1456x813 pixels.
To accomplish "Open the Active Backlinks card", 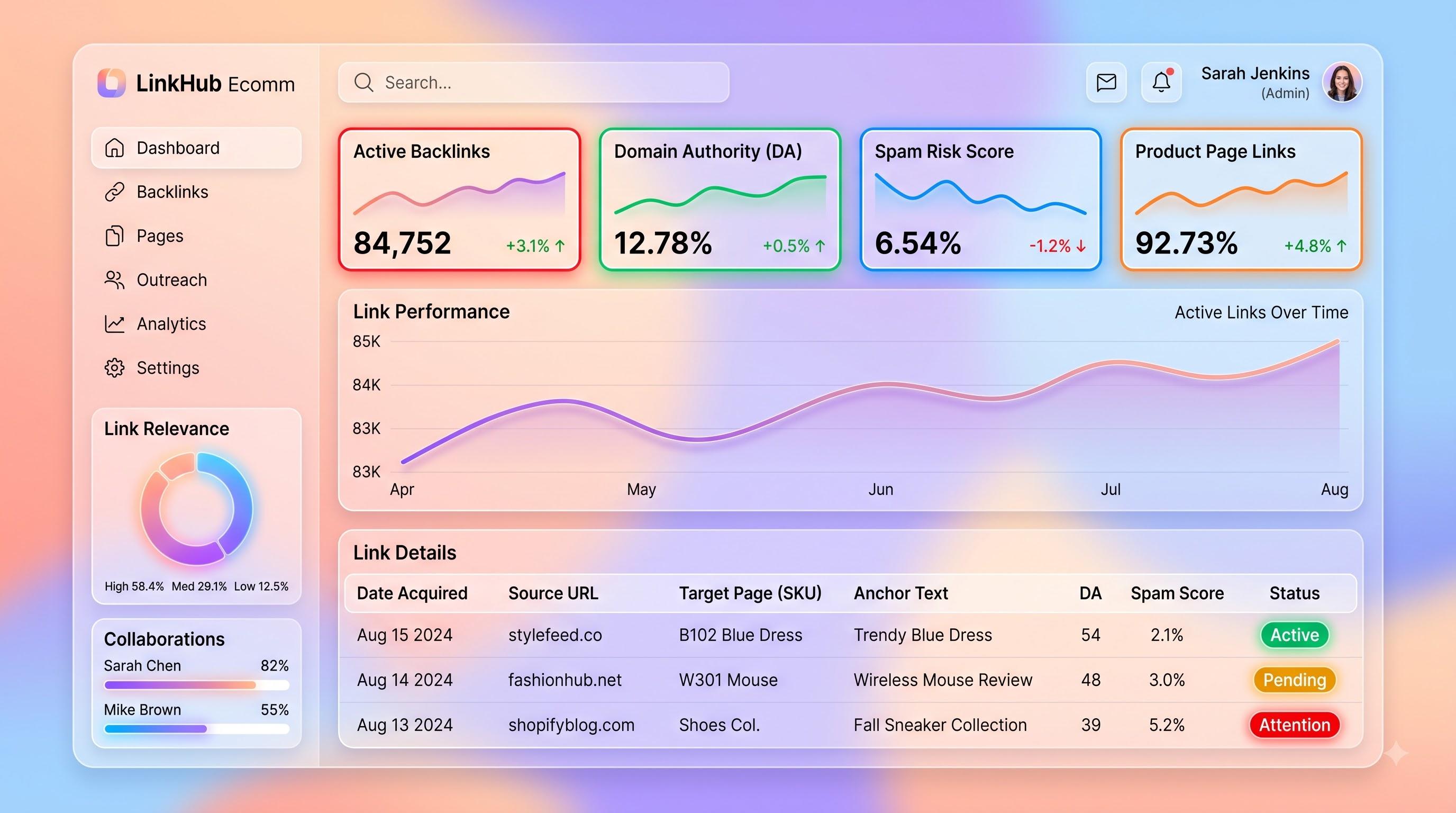I will [x=460, y=200].
